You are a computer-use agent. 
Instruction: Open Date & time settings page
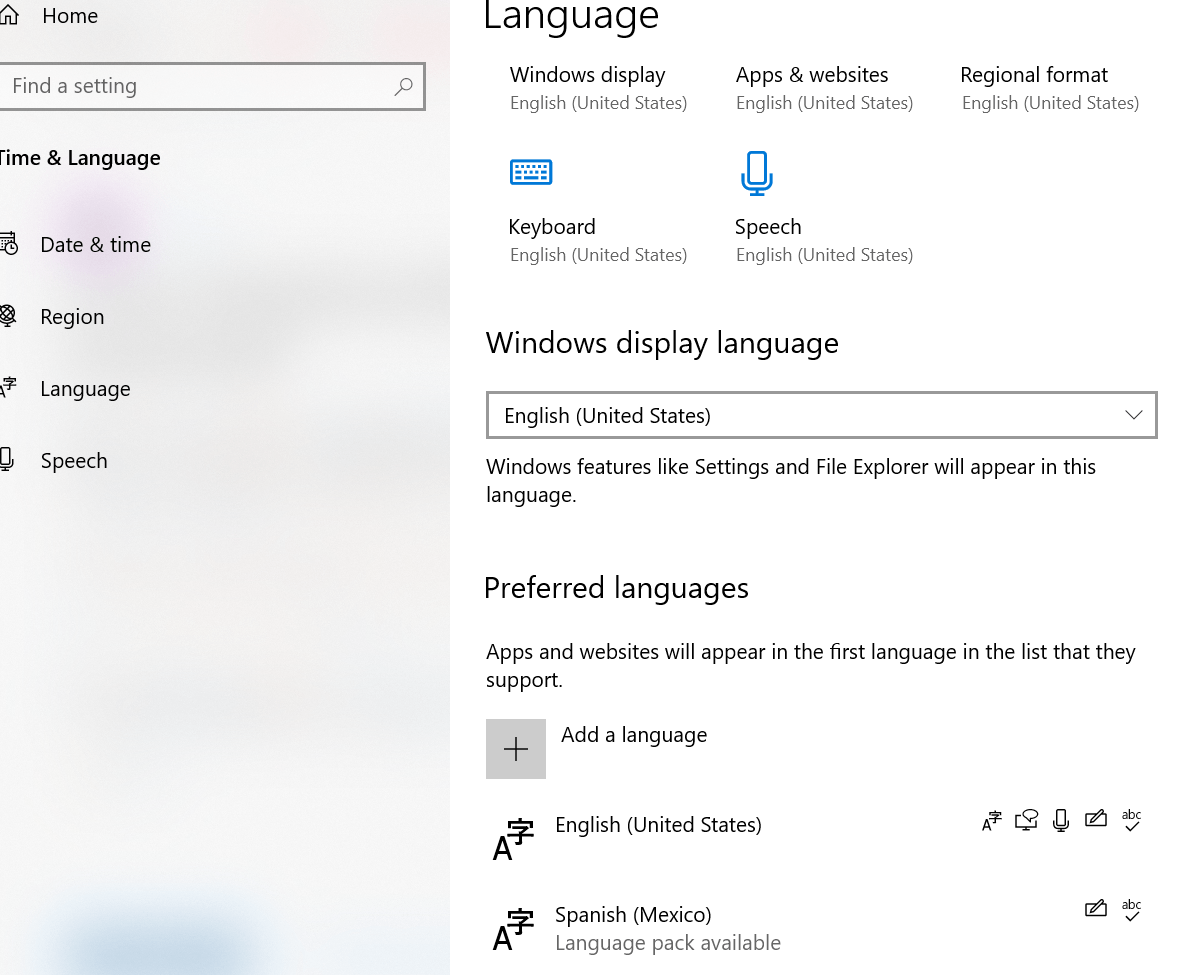coord(95,245)
